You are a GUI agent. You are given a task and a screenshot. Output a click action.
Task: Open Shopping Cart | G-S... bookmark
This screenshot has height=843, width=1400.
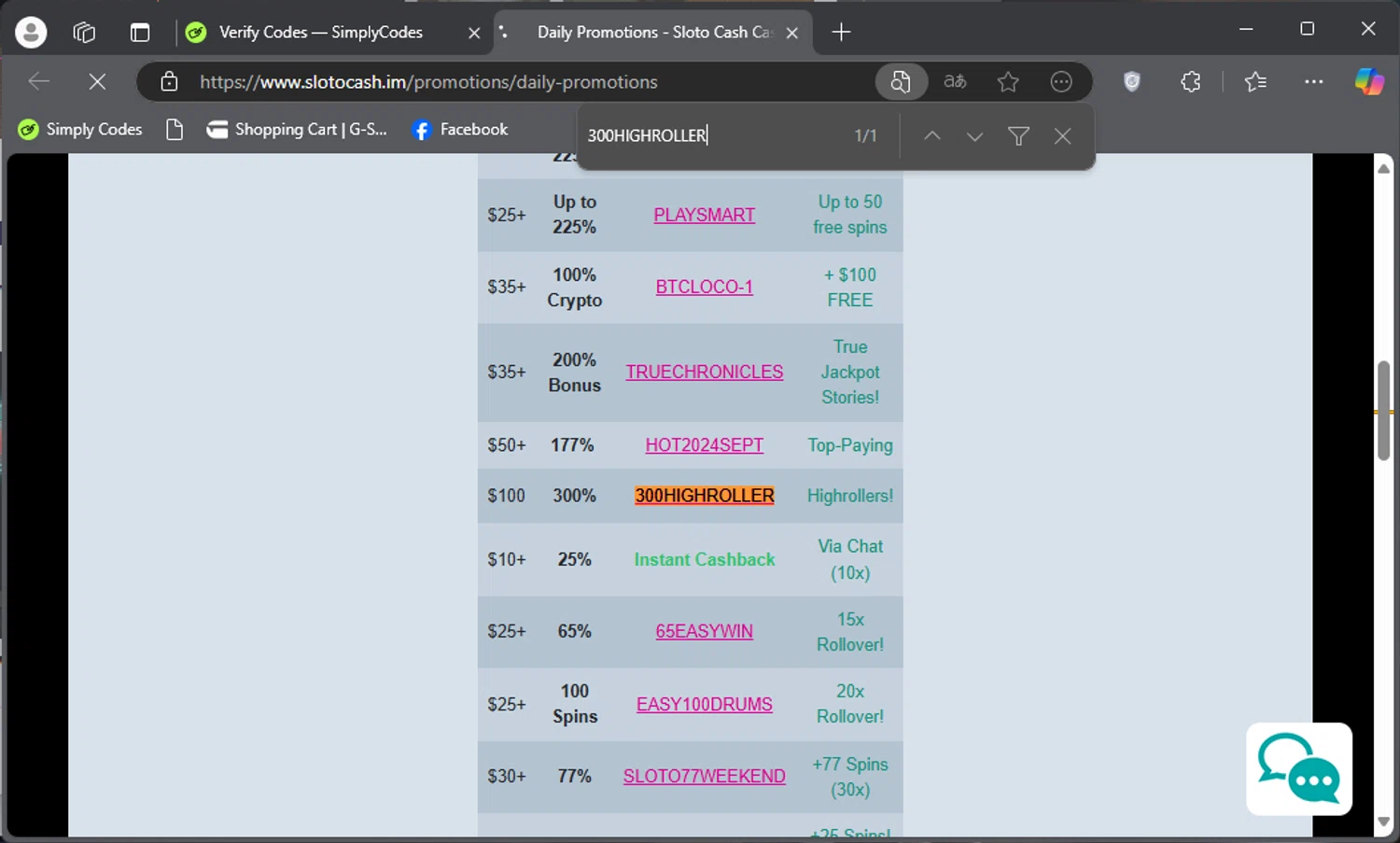(x=297, y=130)
